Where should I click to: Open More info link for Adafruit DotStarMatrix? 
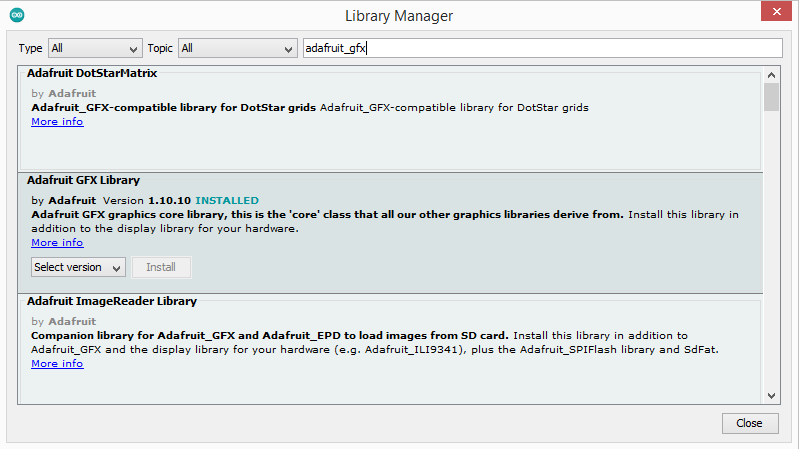[x=57, y=122]
